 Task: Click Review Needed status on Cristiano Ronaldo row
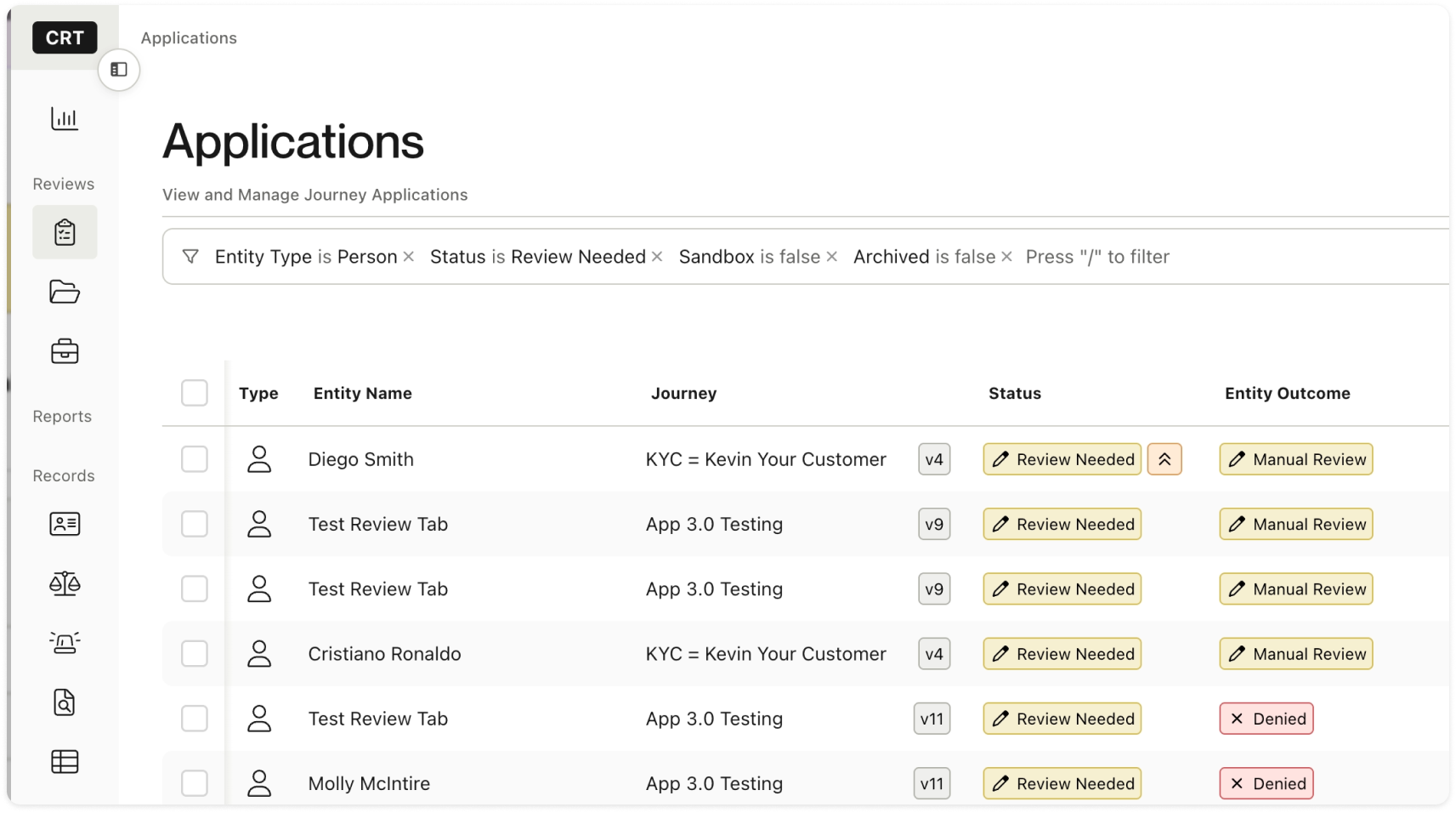coord(1062,654)
